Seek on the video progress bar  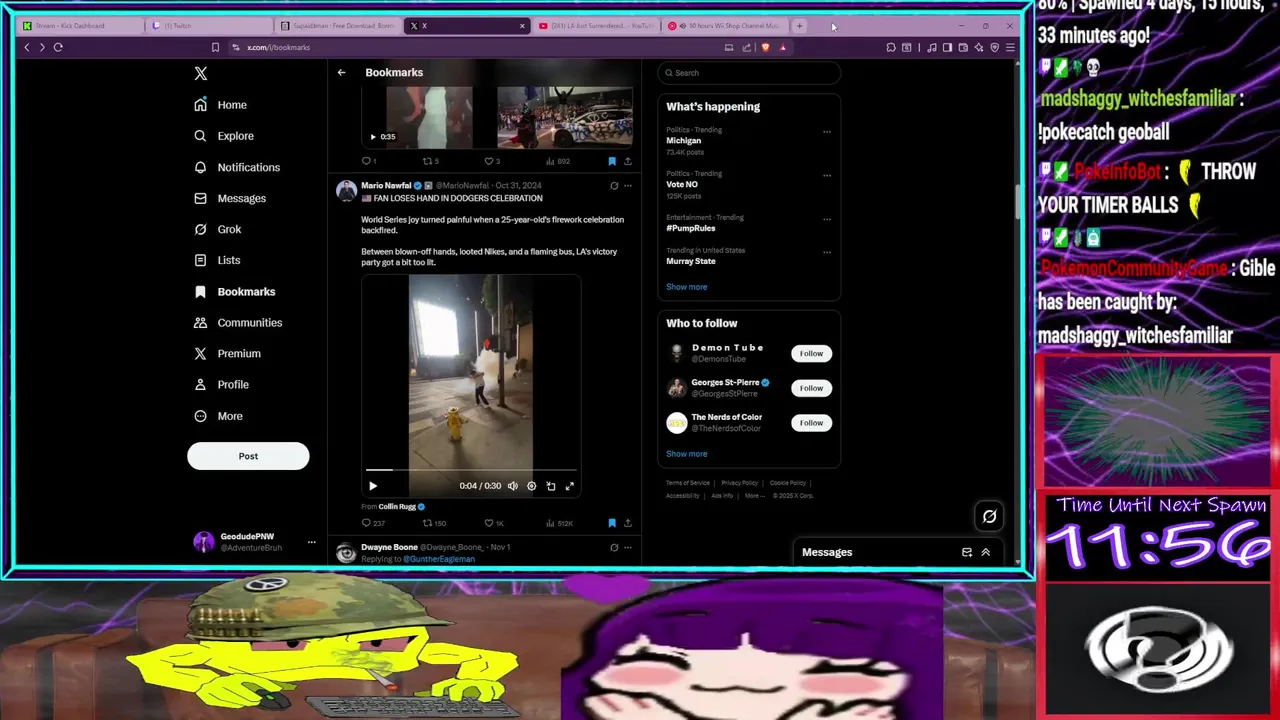[470, 469]
